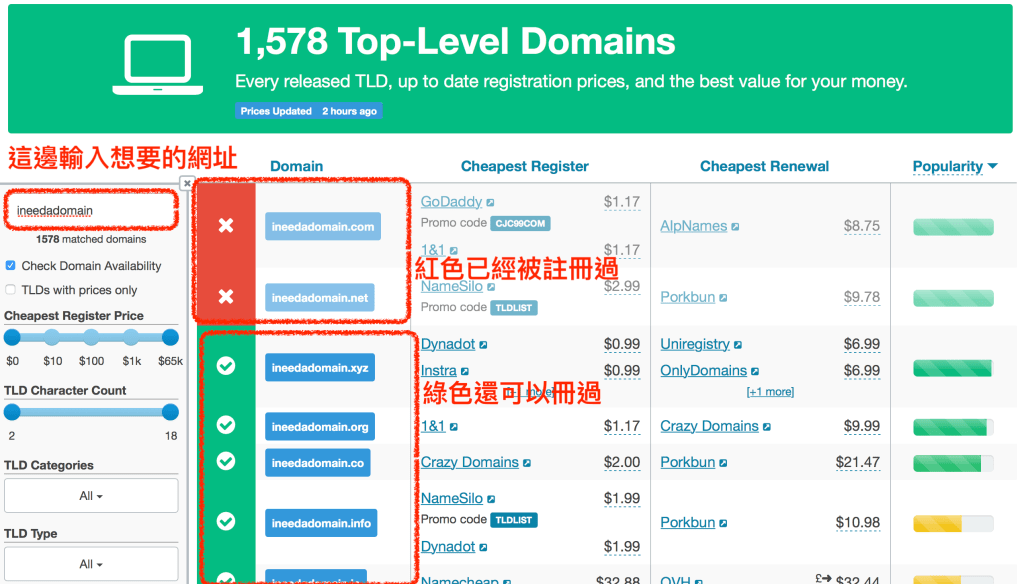Click the red X icon for ineedadomain.com
This screenshot has height=584, width=1024.
(226, 226)
